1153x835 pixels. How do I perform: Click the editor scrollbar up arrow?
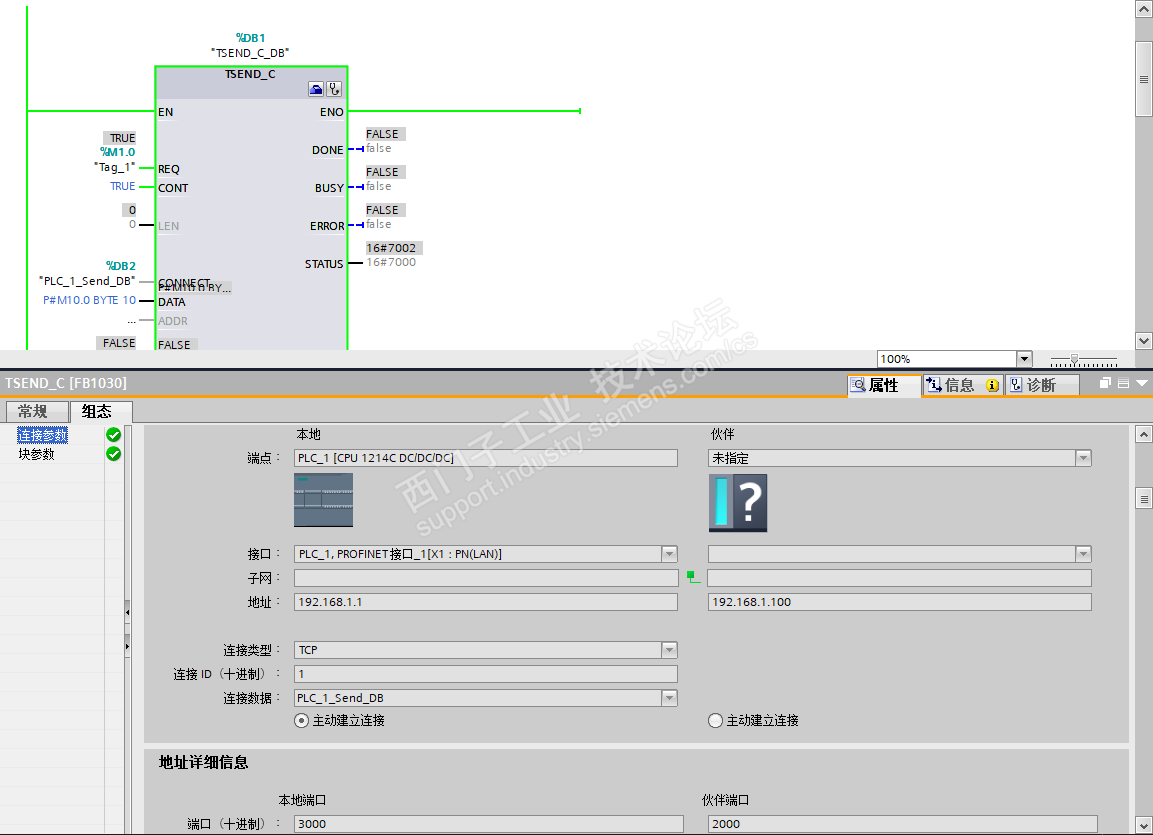tap(1143, 10)
